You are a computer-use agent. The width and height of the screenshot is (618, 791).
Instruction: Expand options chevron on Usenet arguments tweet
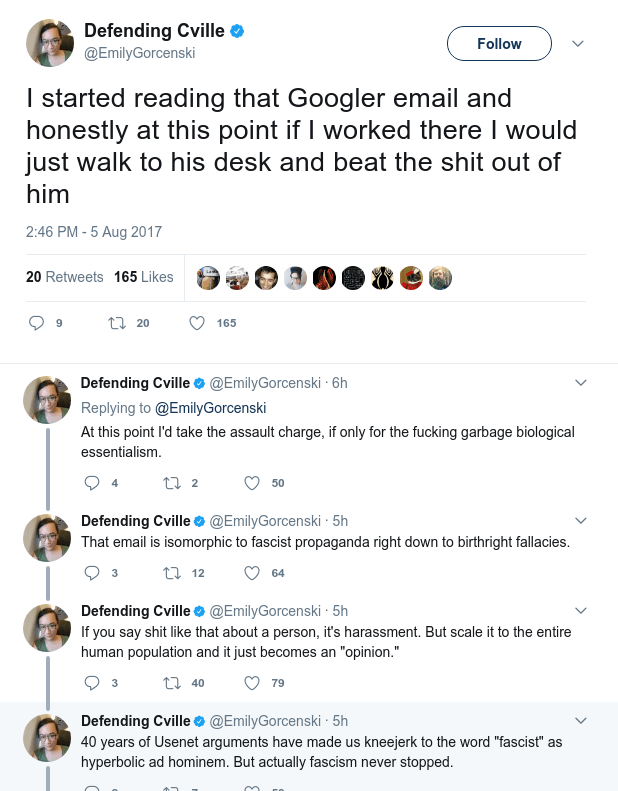(x=581, y=720)
